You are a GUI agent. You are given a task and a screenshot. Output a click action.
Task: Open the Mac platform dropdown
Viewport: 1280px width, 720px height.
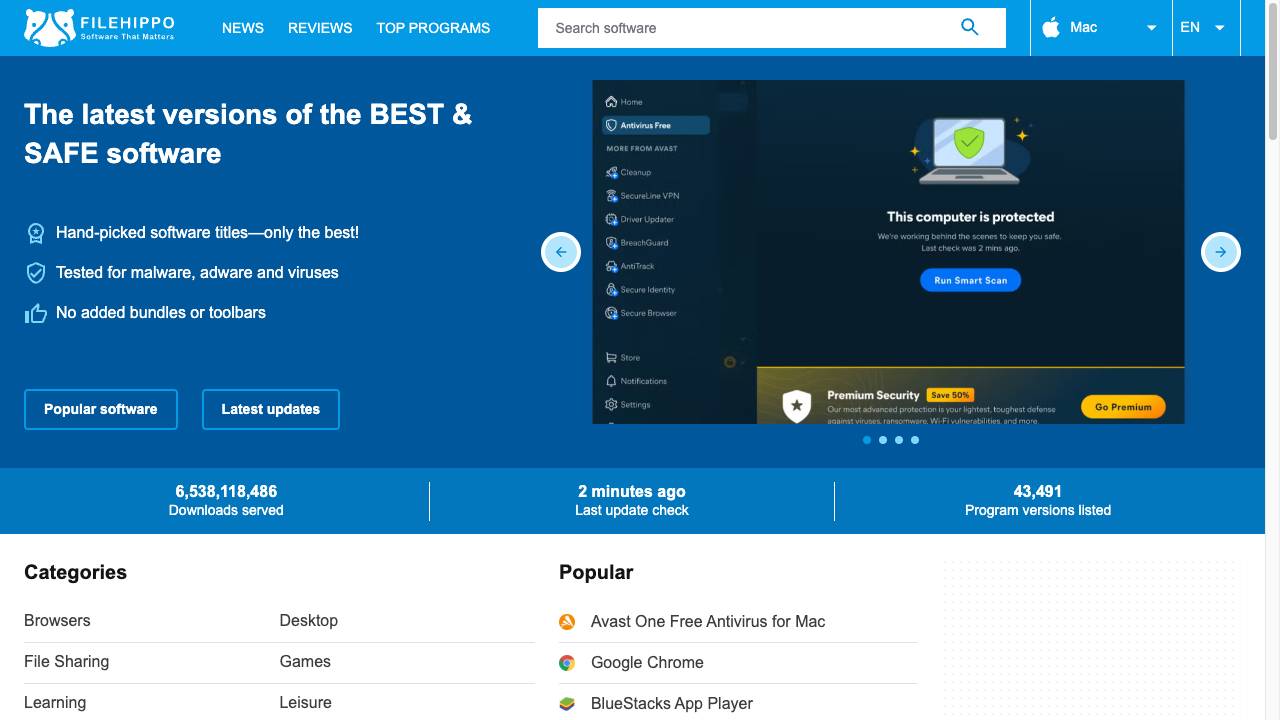[x=1101, y=28]
